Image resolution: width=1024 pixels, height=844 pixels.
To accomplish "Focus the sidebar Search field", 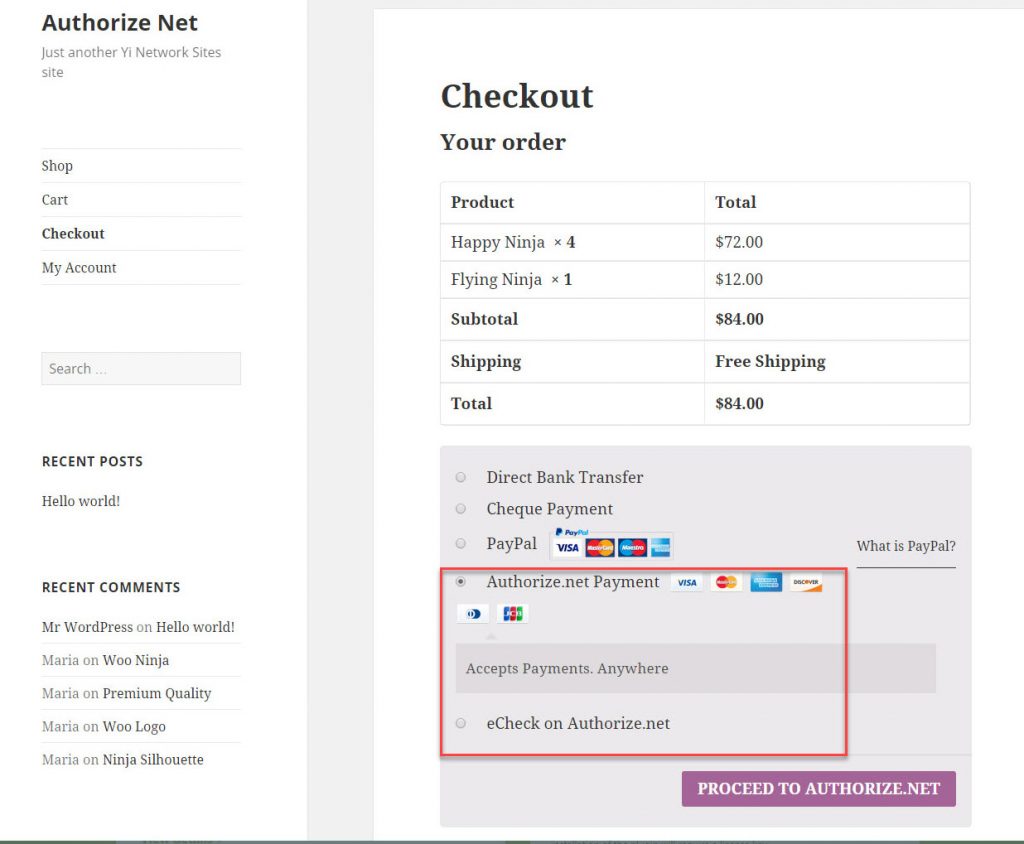I will click(x=141, y=368).
